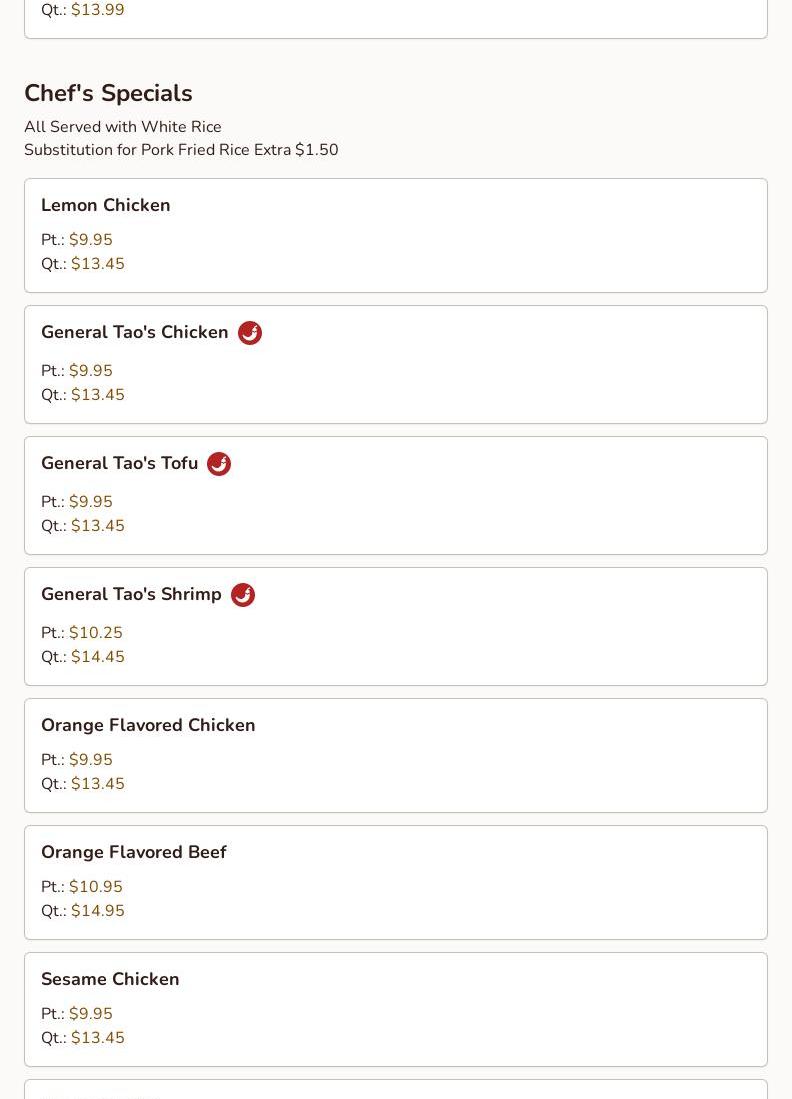Open the General Tao's Tofu item
Image resolution: width=792 pixels, height=1099 pixels.
[x=120, y=463]
